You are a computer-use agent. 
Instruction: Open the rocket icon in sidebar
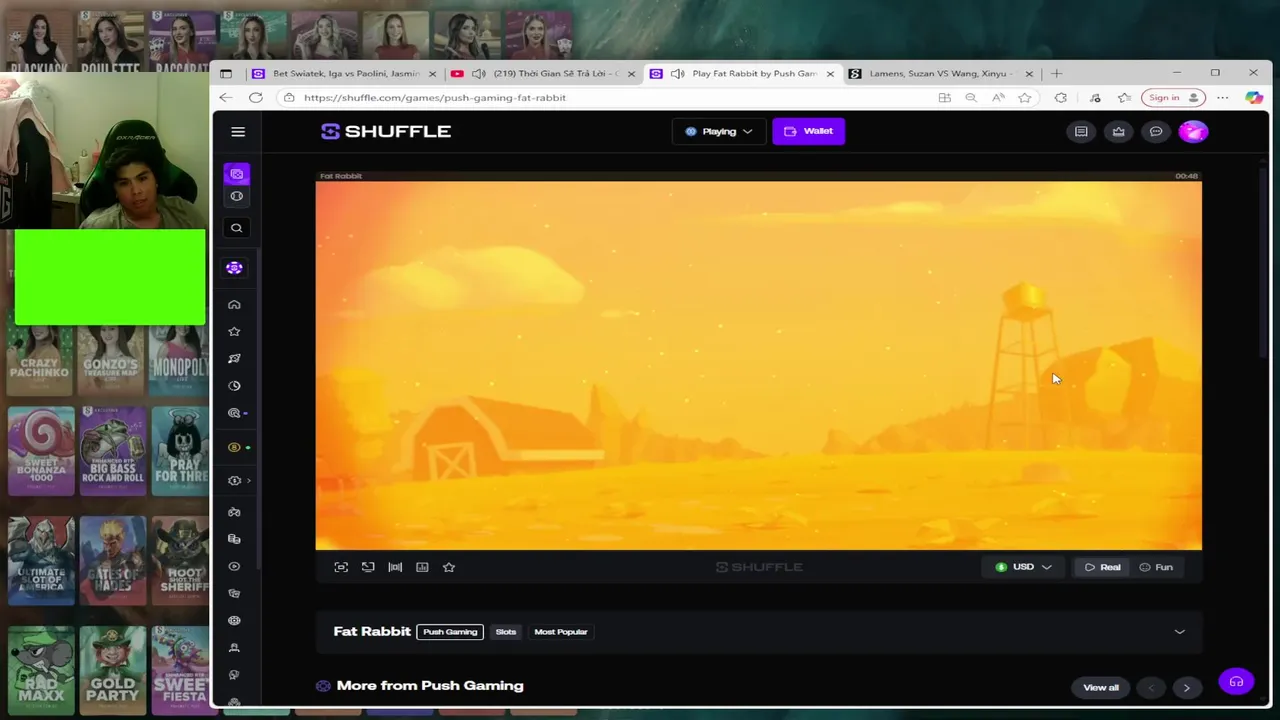[x=234, y=358]
